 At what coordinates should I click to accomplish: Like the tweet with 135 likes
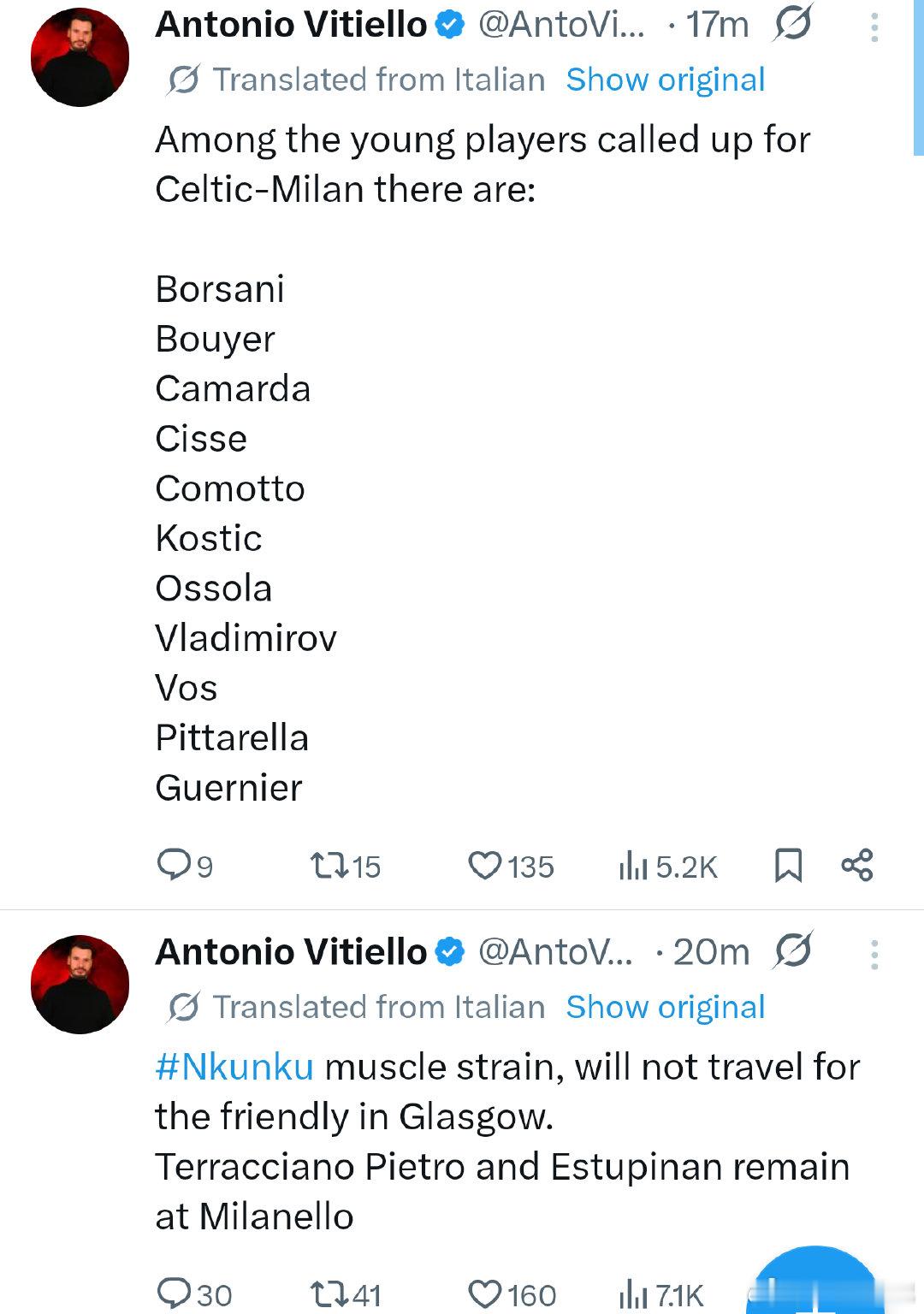coord(511,866)
